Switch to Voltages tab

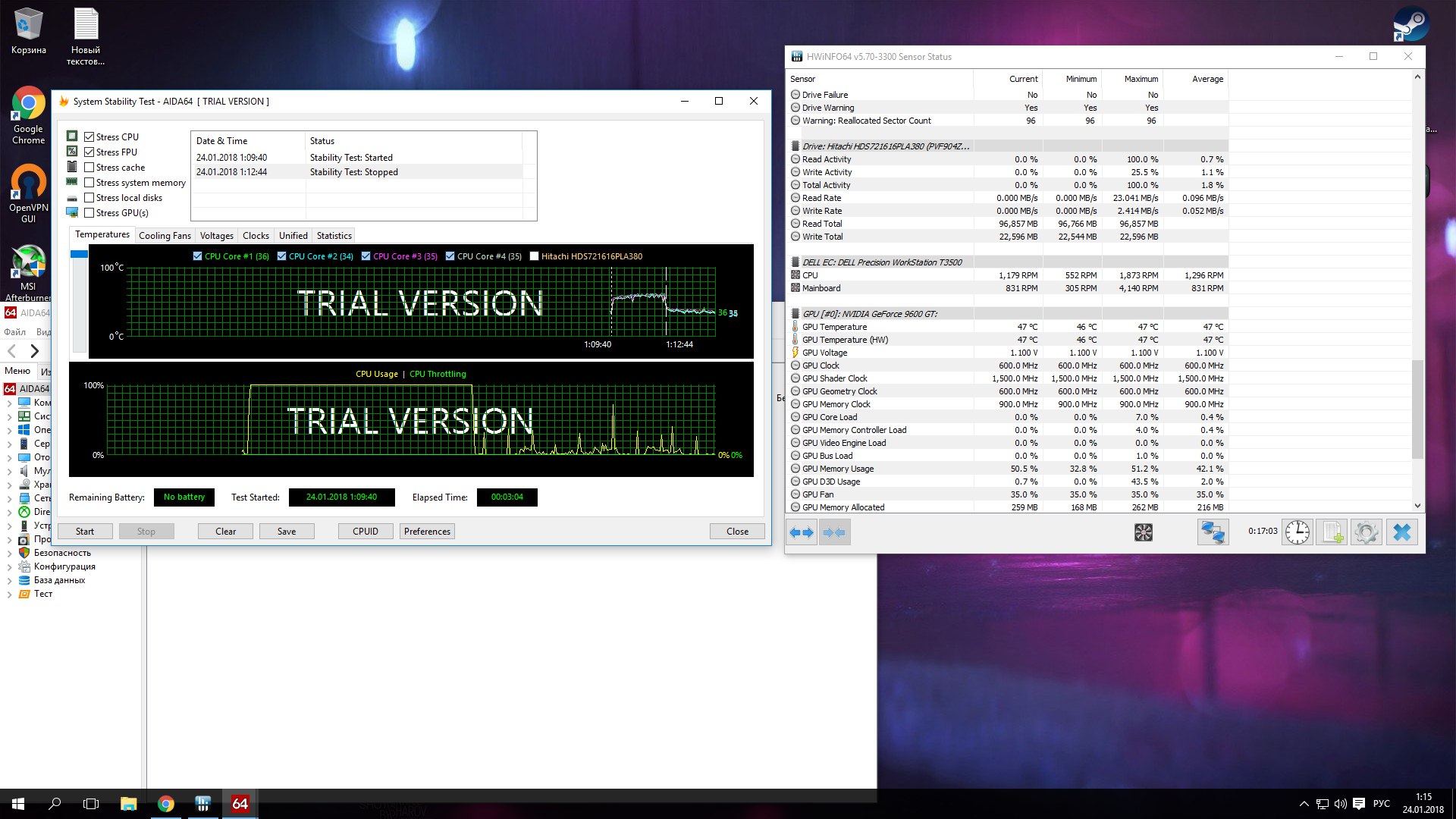pyautogui.click(x=216, y=236)
